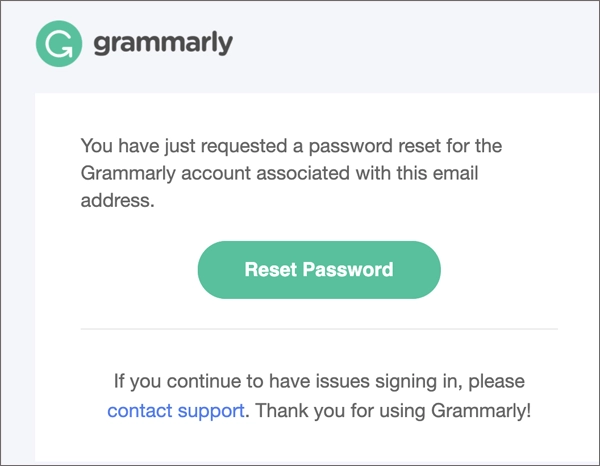The image size is (600, 466).
Task: Click the word 'Reset' on the green button
Action: pos(268,269)
